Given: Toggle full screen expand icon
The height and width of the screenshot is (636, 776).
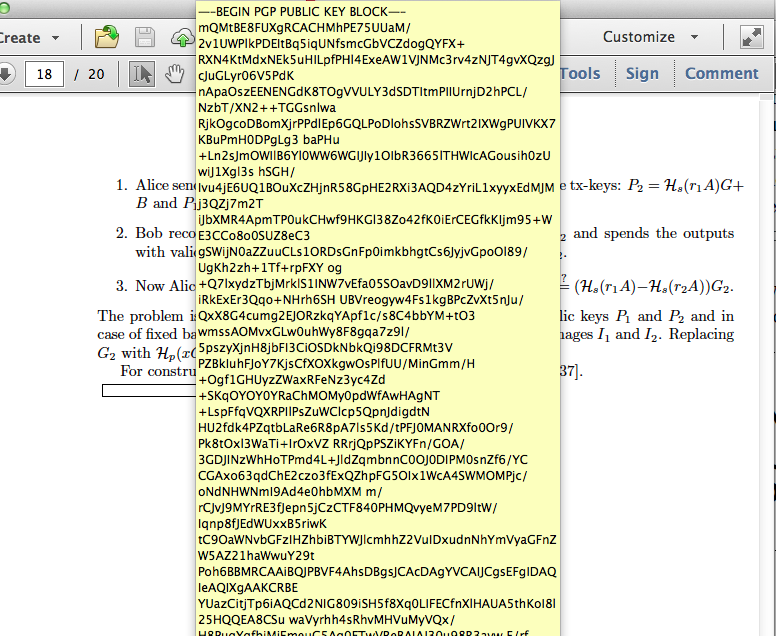Looking at the screenshot, I should 751,37.
